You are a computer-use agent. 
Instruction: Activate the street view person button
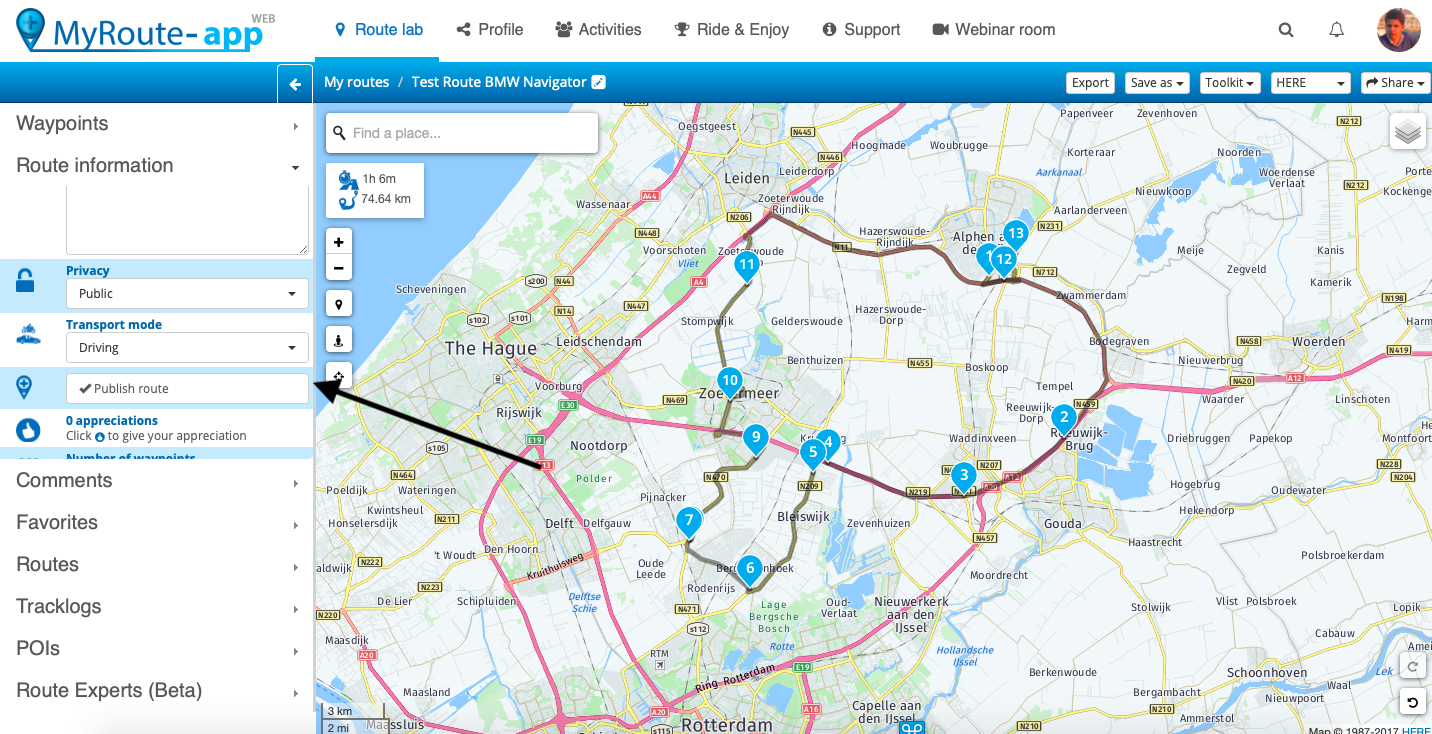339,341
